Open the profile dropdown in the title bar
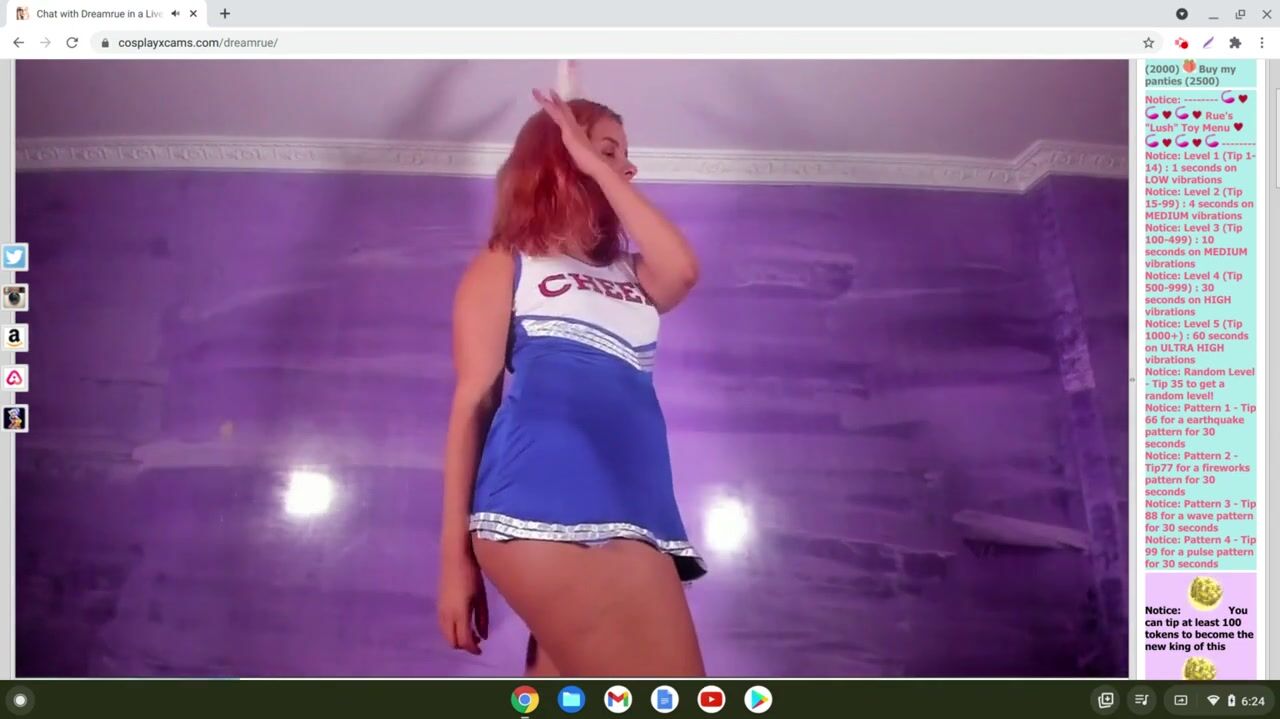The height and width of the screenshot is (719, 1280). point(1181,14)
